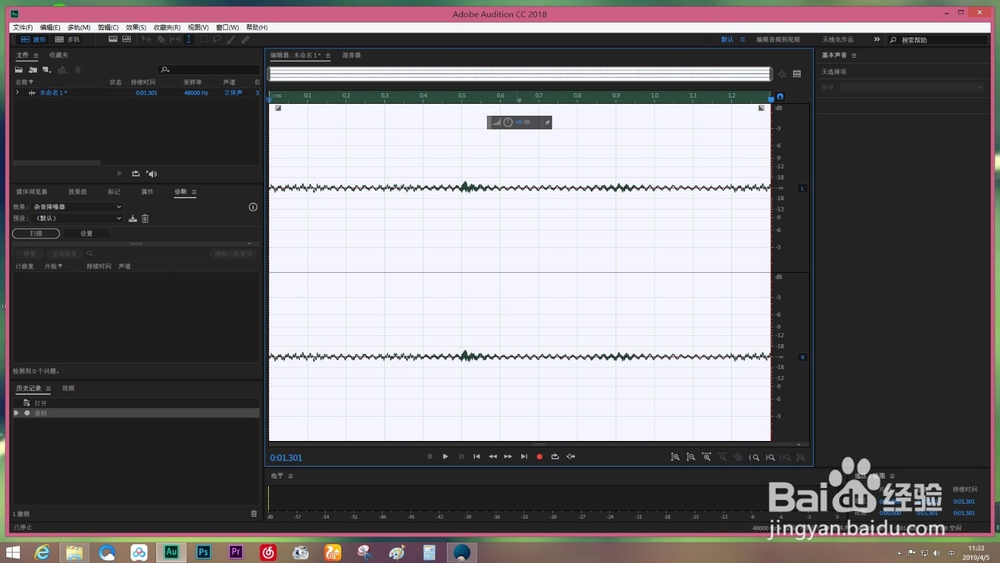The height and width of the screenshot is (563, 1000).
Task: Expand the 未命名 1 file entry
Action: click(17, 92)
